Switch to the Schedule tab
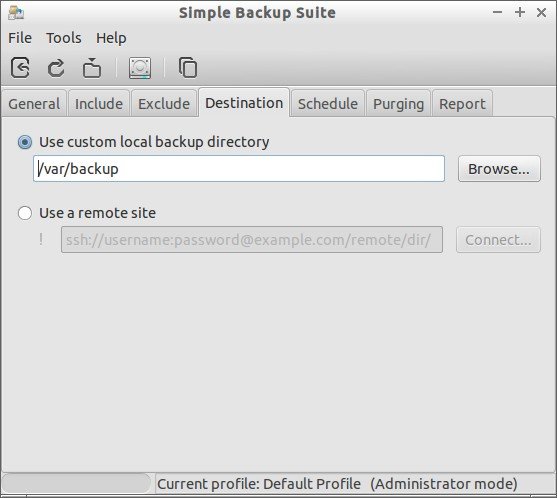 (328, 104)
